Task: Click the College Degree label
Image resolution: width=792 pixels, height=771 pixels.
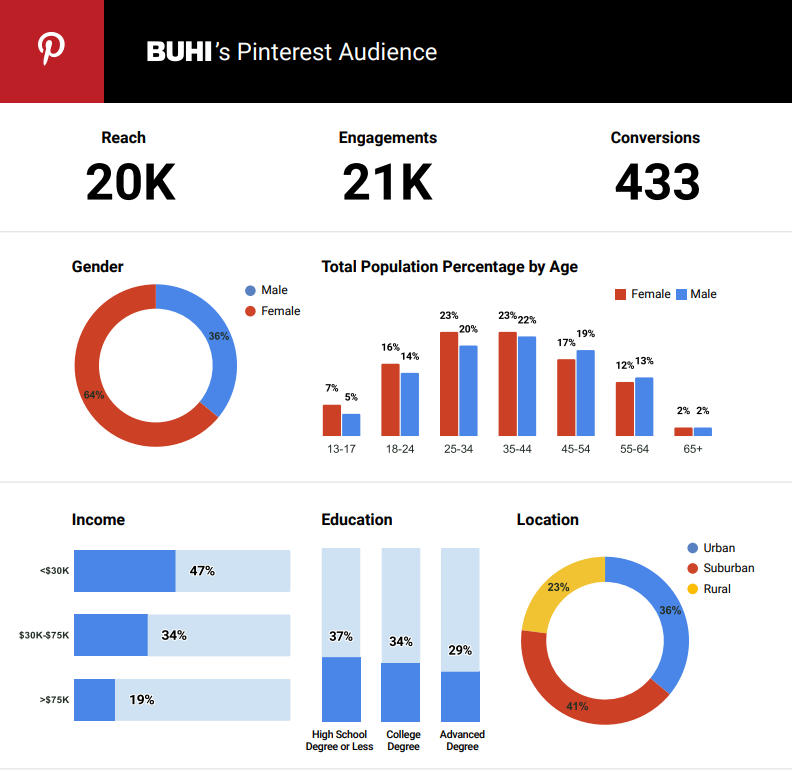Action: (403, 741)
